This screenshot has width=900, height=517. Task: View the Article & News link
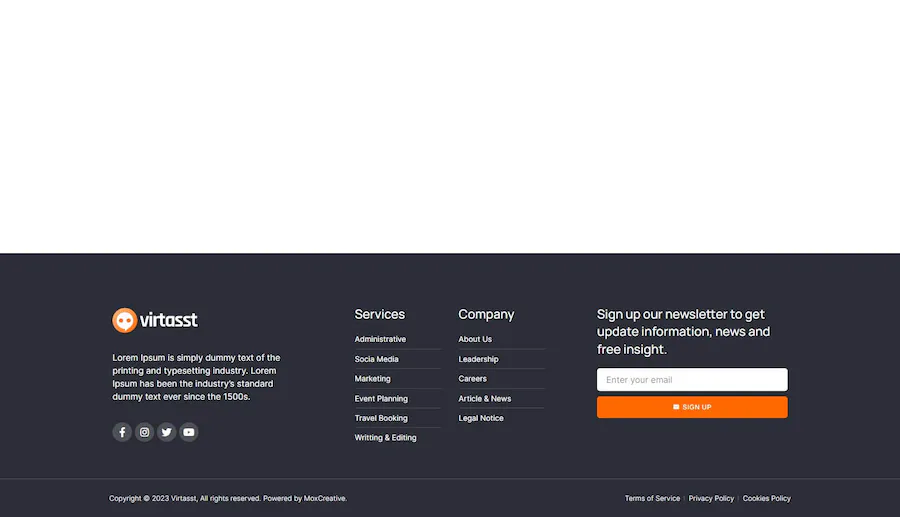484,398
